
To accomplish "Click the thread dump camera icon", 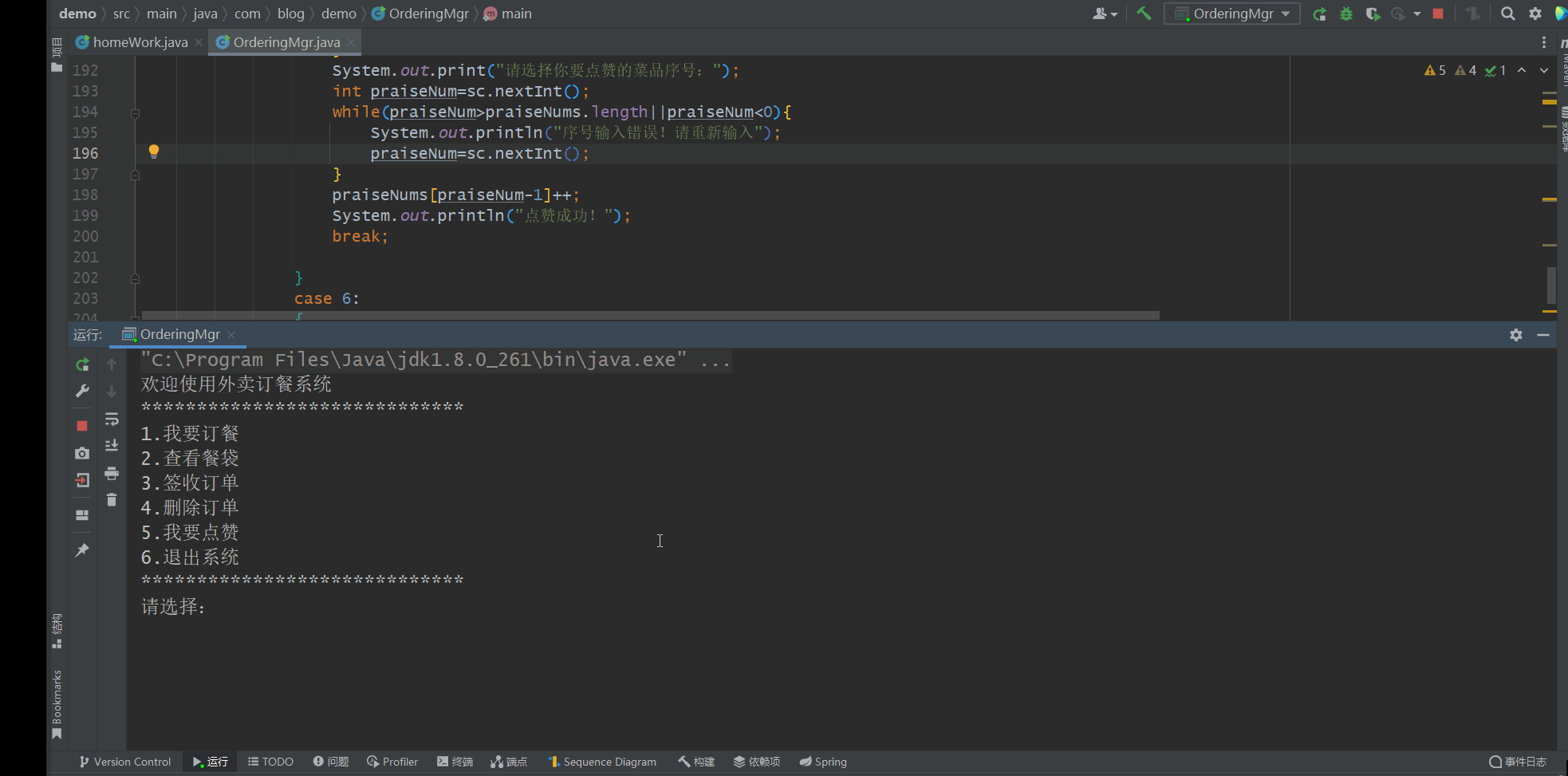I will coord(82,453).
